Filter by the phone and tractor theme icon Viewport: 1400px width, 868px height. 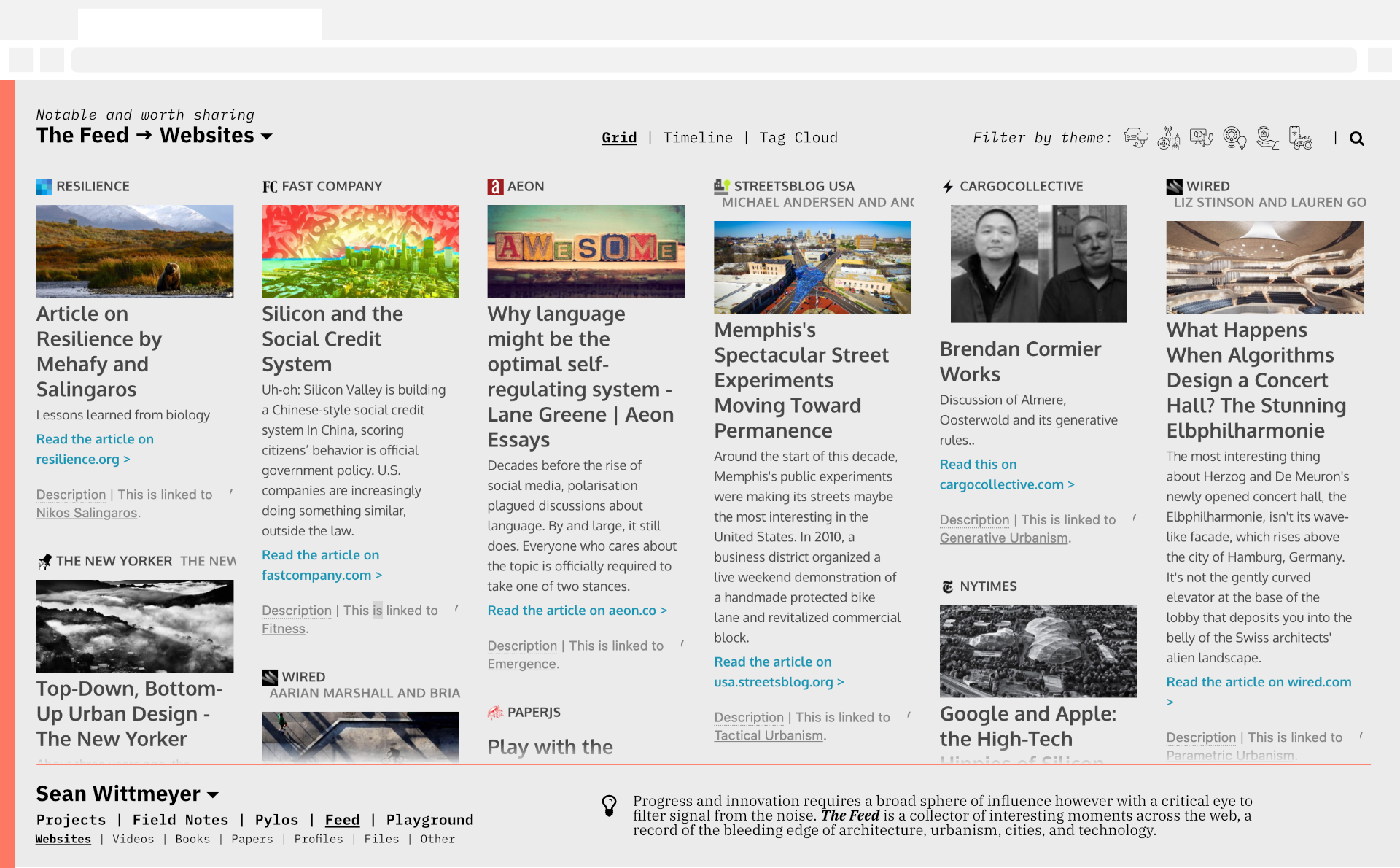1300,137
